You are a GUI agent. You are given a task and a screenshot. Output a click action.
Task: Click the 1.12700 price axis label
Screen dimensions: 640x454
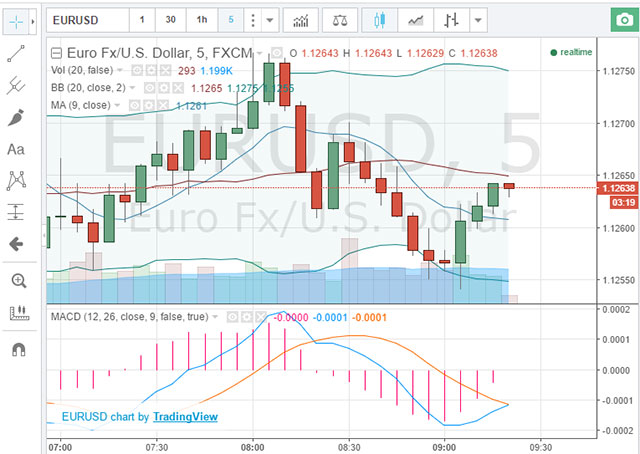tap(619, 124)
